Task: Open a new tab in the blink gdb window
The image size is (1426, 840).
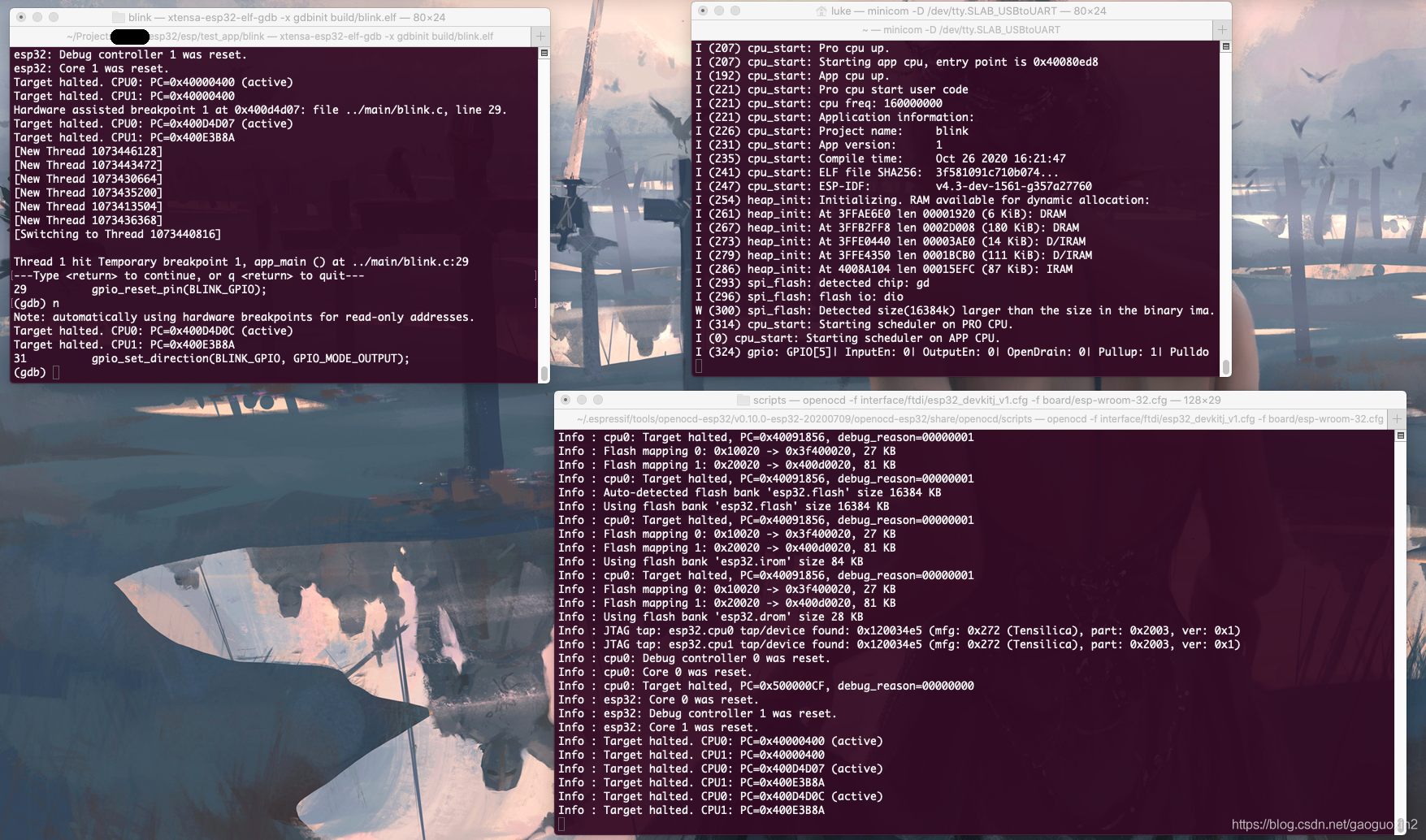Action: (x=539, y=36)
